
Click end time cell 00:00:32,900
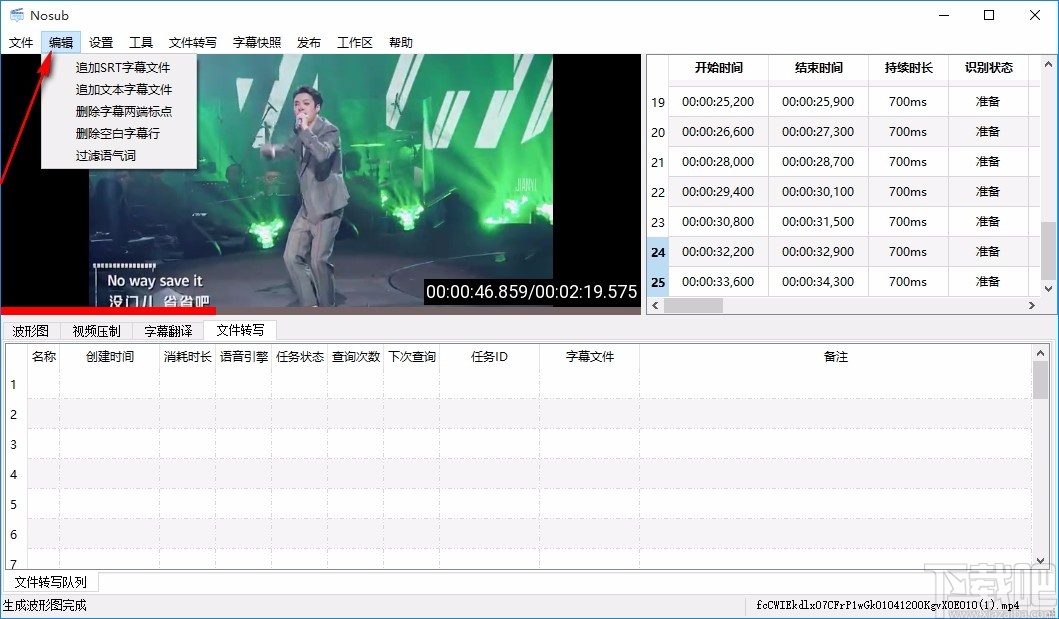pyautogui.click(x=818, y=251)
